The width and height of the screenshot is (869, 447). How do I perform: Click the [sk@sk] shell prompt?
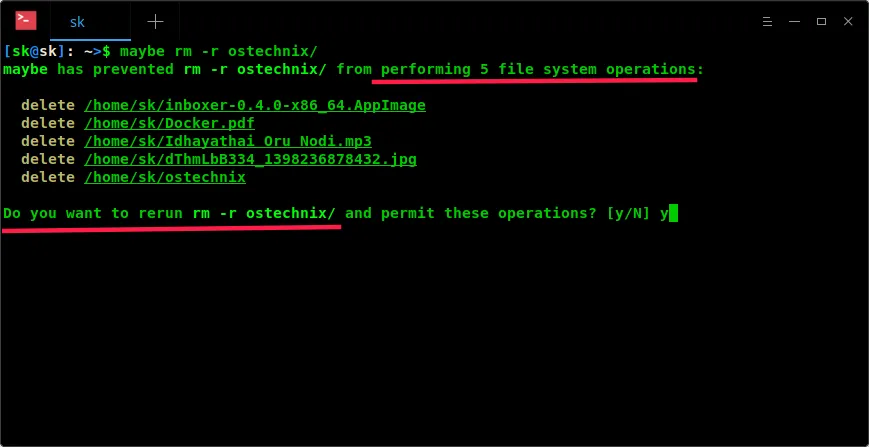point(36,51)
